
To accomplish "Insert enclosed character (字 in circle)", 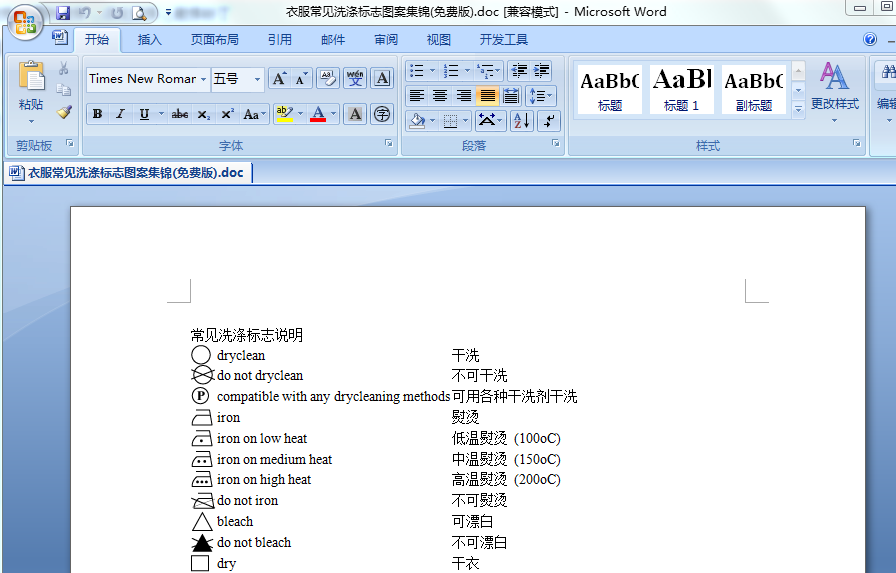I will pos(382,114).
